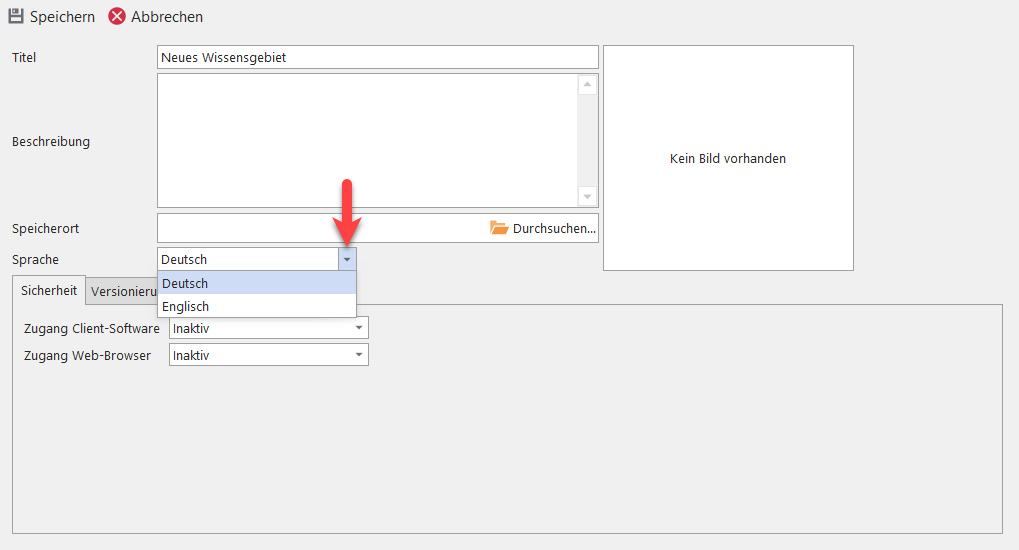
Task: Collapse the Sprache dropdown via its arrow
Action: click(346, 259)
